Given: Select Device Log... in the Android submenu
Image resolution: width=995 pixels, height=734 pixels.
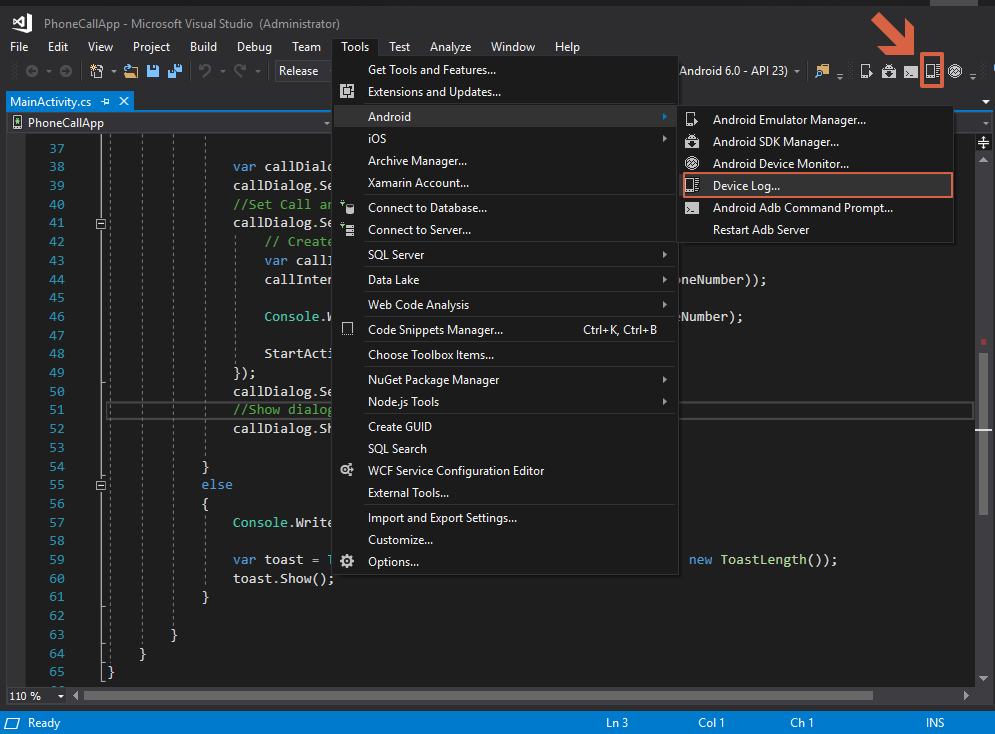Looking at the screenshot, I should click(x=818, y=186).
